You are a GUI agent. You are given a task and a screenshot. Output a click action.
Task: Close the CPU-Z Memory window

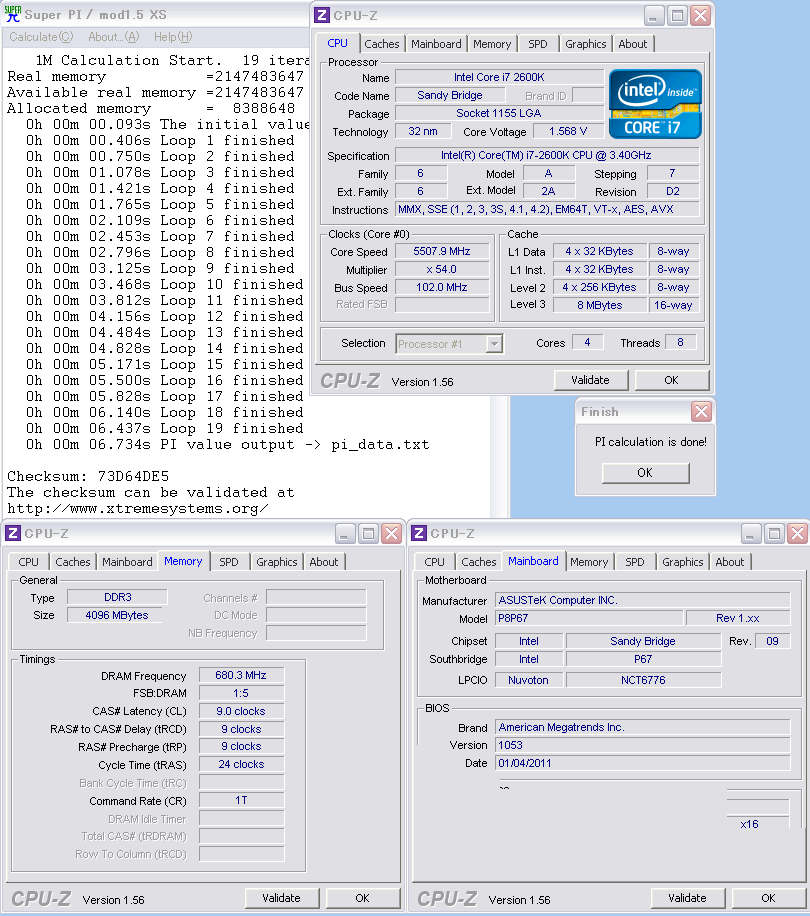pyautogui.click(x=391, y=533)
